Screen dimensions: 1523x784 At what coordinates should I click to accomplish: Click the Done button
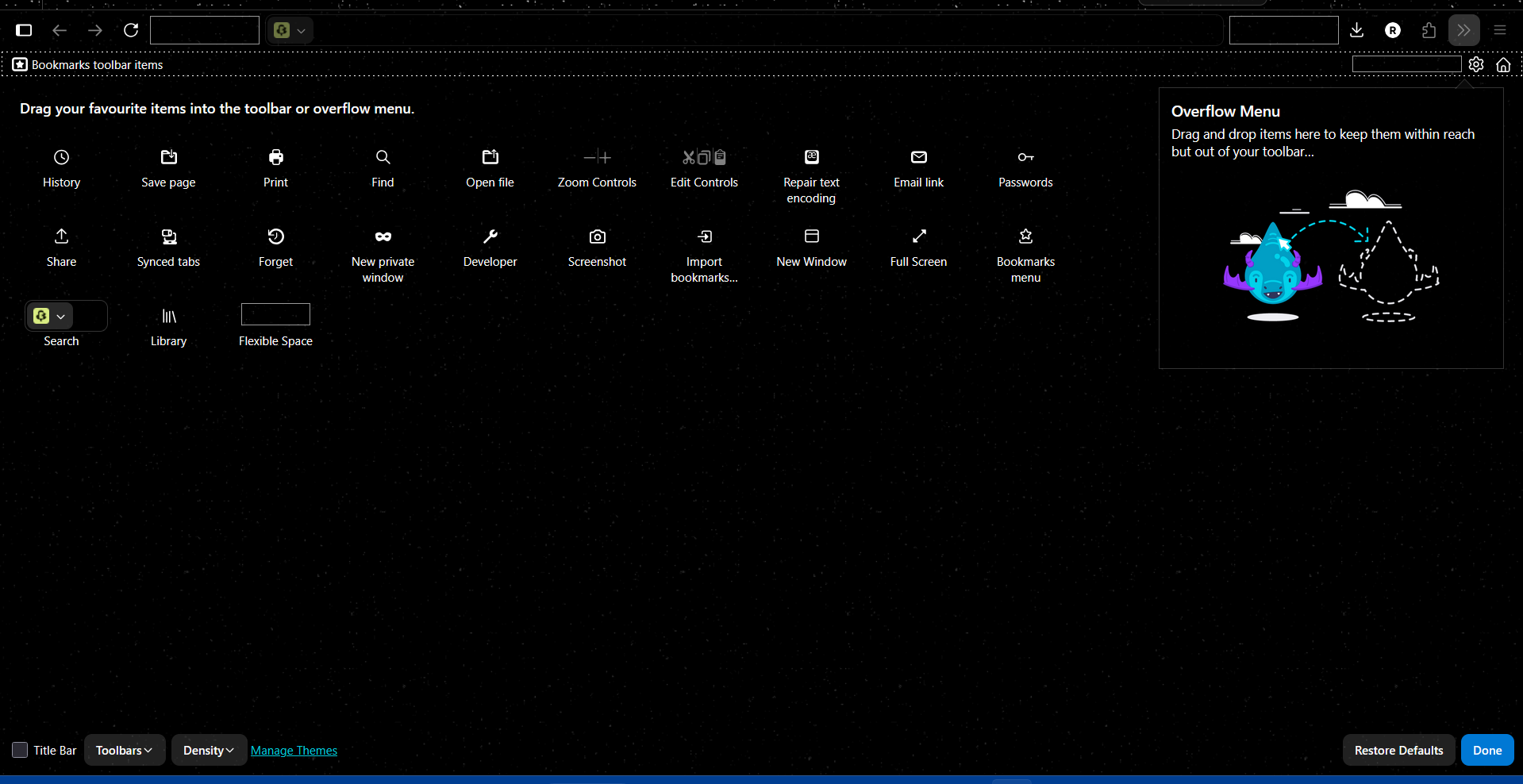coord(1487,750)
